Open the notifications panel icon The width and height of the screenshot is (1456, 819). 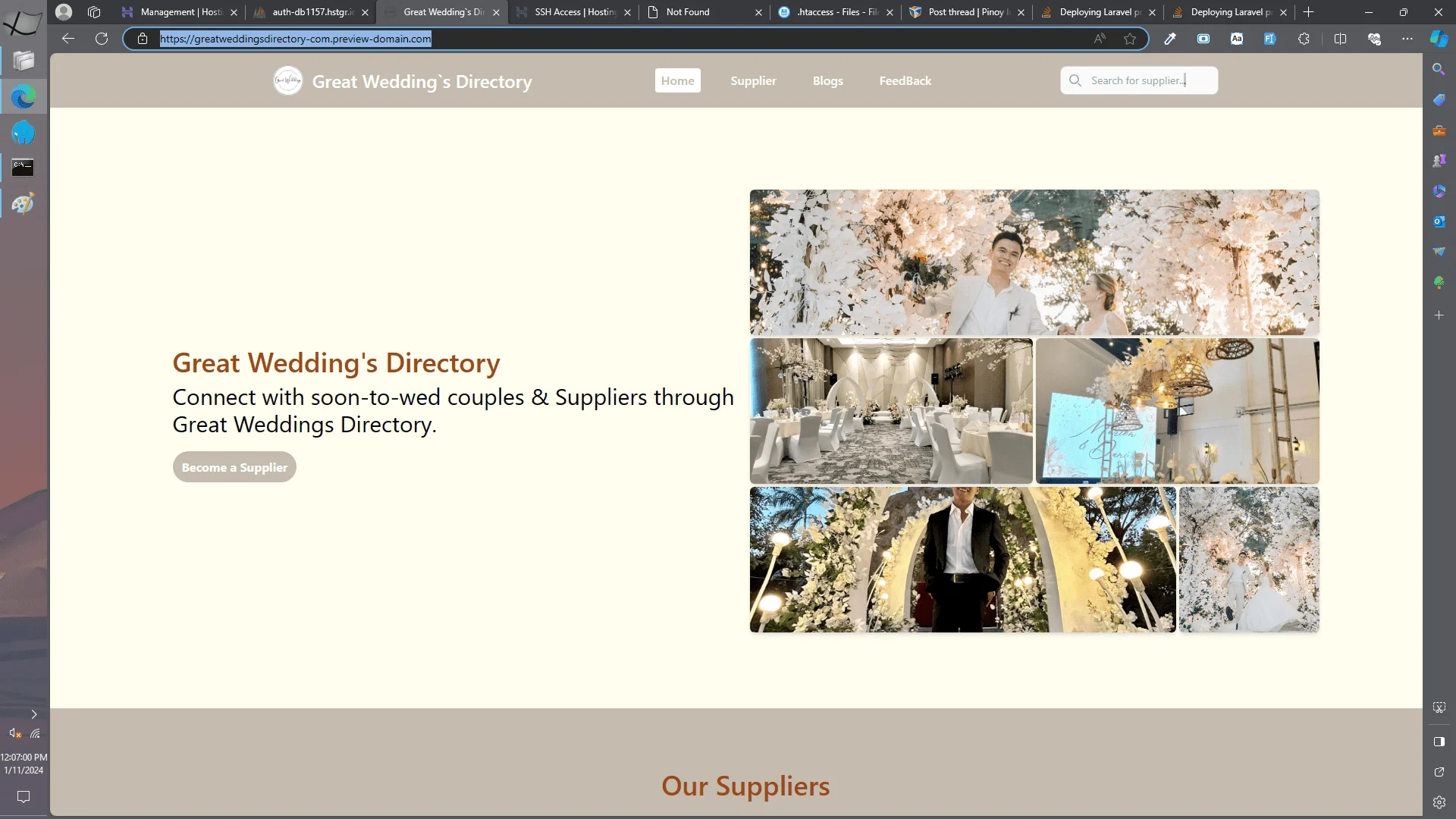pos(24,797)
